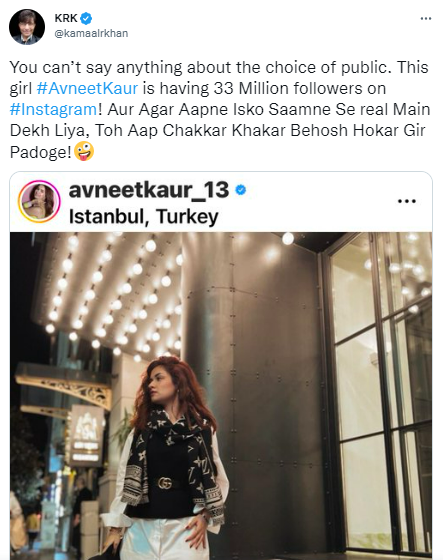Select the avneetkaur_13 username text
443x560 pixels.
pos(149,189)
